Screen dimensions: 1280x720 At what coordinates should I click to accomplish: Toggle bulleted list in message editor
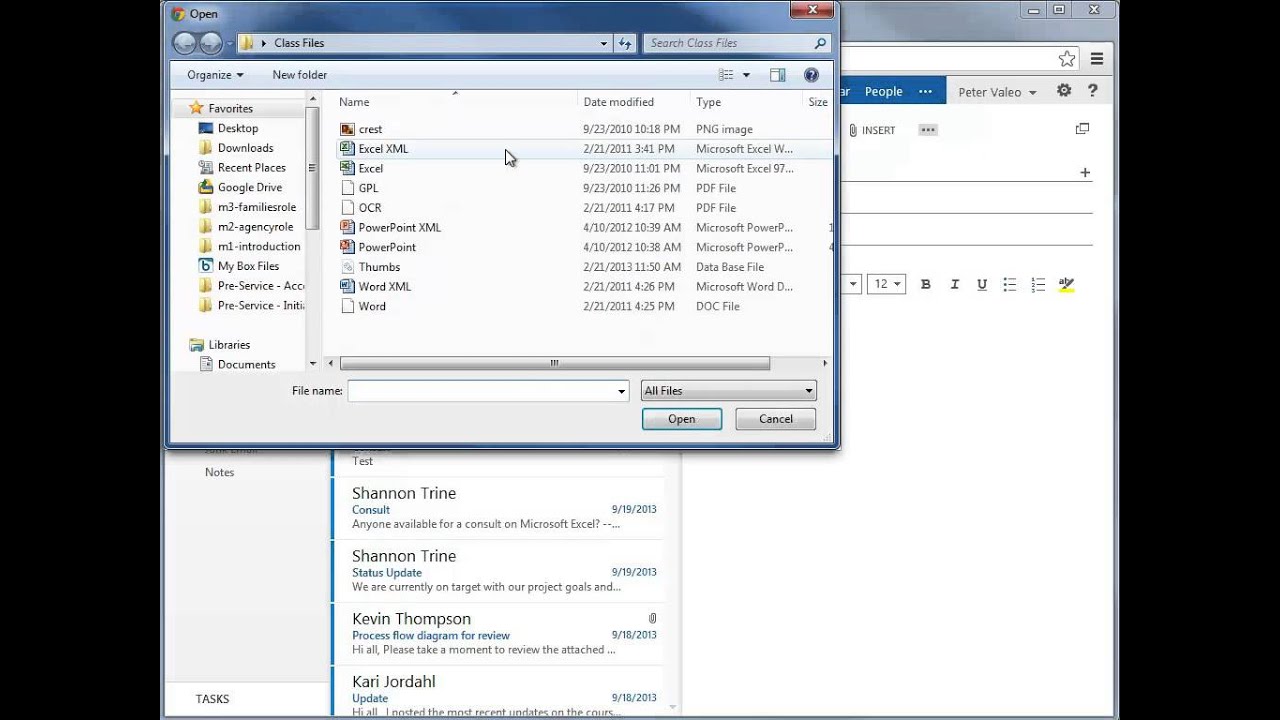(x=1010, y=284)
